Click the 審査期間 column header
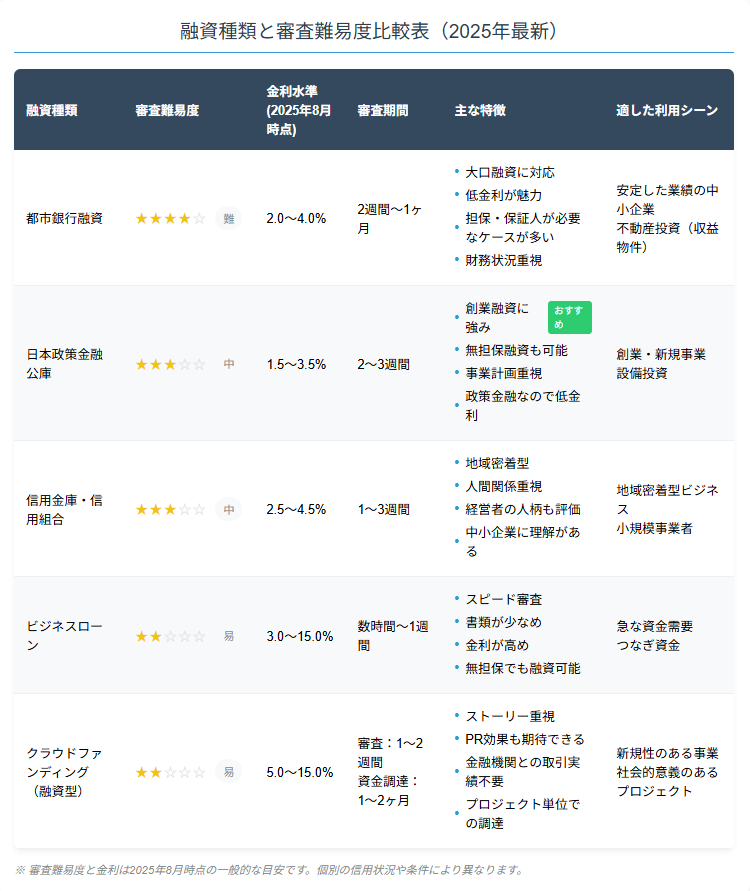Screen dimensions: 750x891 point(382,110)
